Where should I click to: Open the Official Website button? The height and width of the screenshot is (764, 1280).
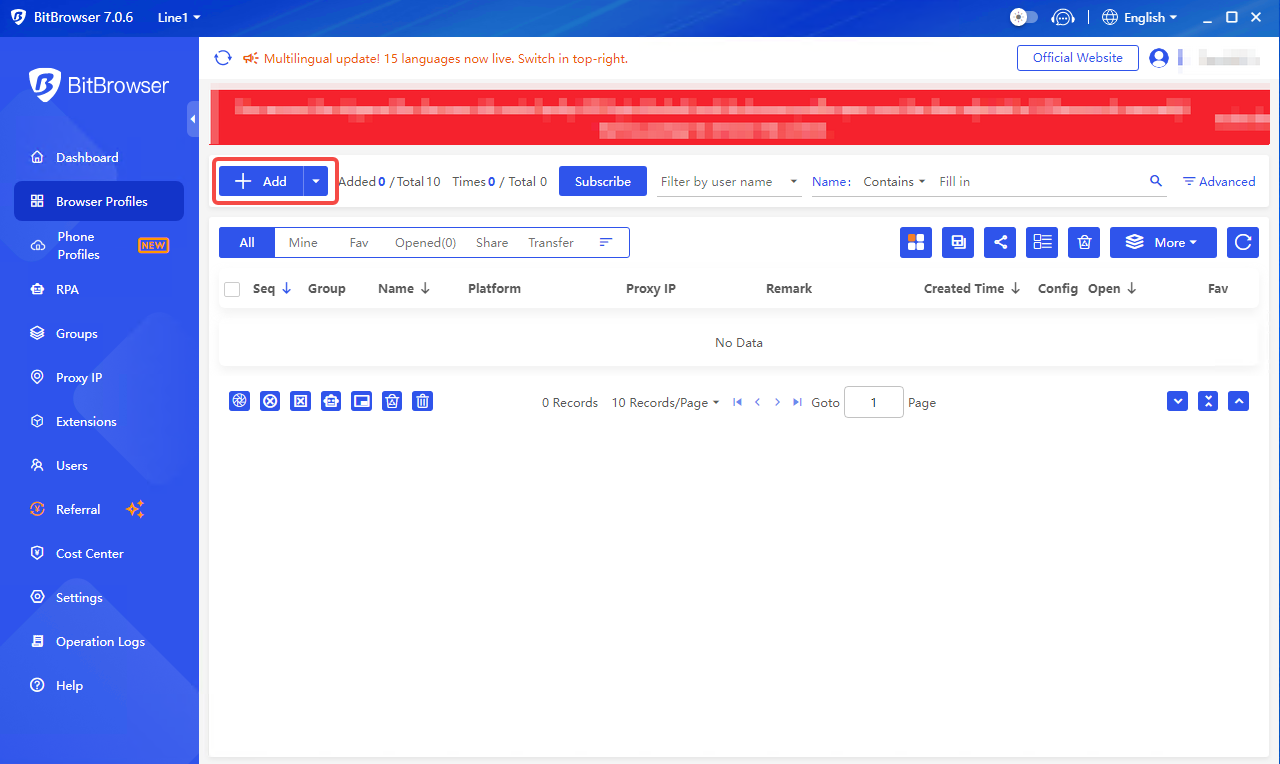click(1078, 58)
